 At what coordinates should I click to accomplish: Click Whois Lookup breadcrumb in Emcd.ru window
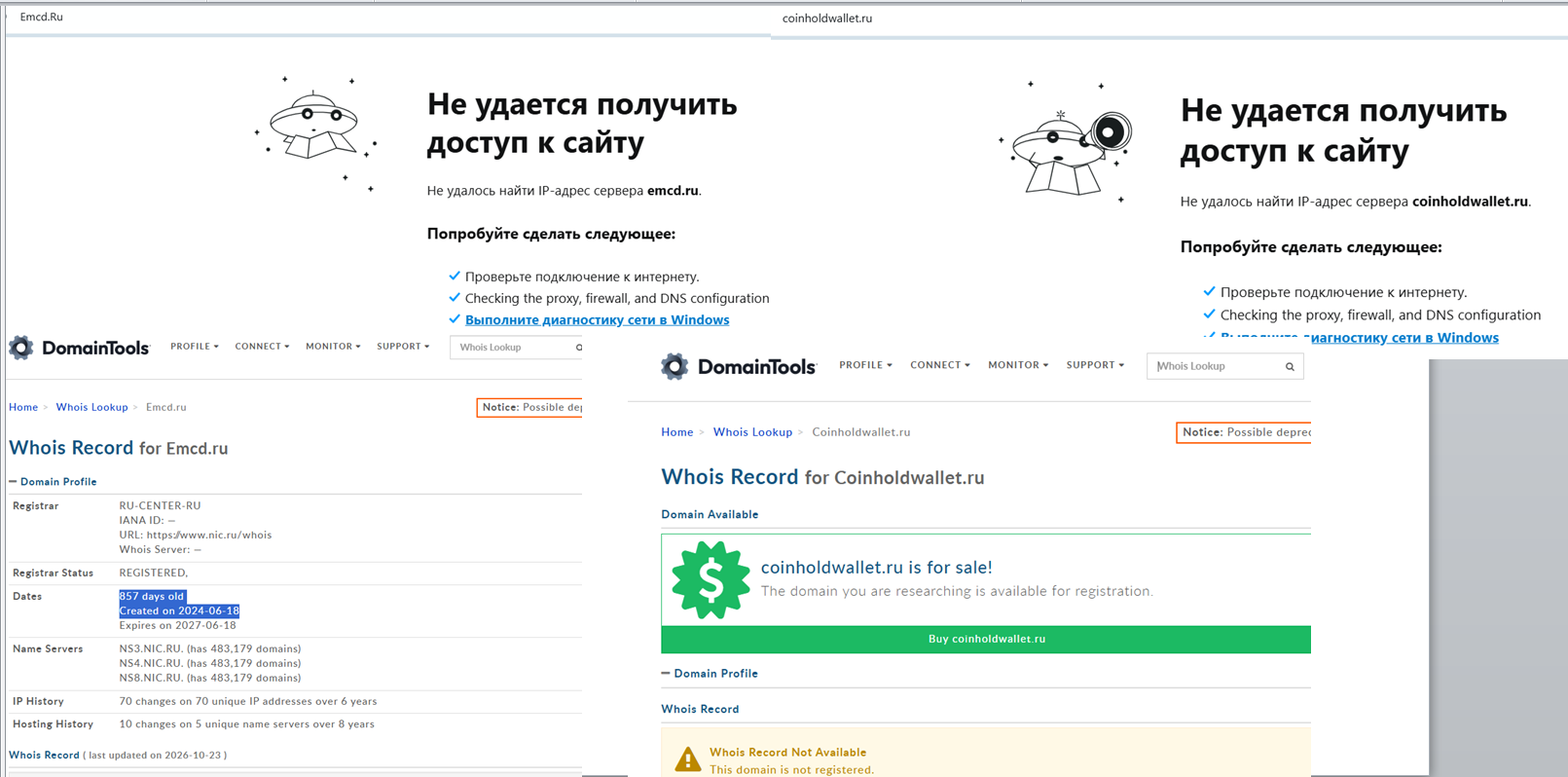click(91, 407)
